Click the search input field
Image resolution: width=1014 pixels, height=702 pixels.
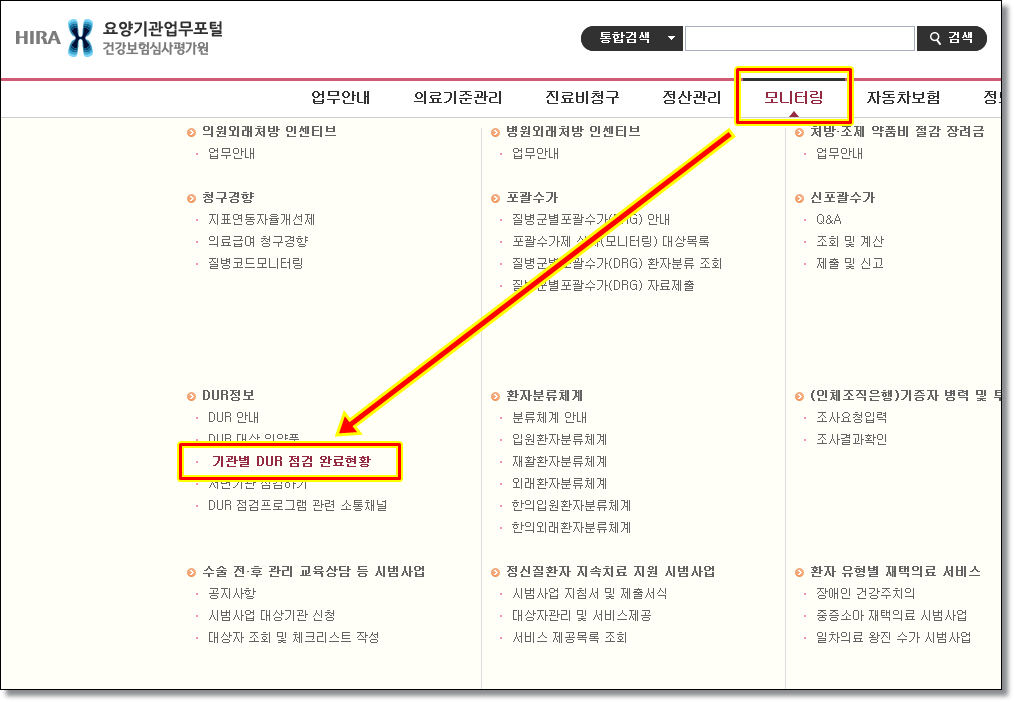coord(799,38)
